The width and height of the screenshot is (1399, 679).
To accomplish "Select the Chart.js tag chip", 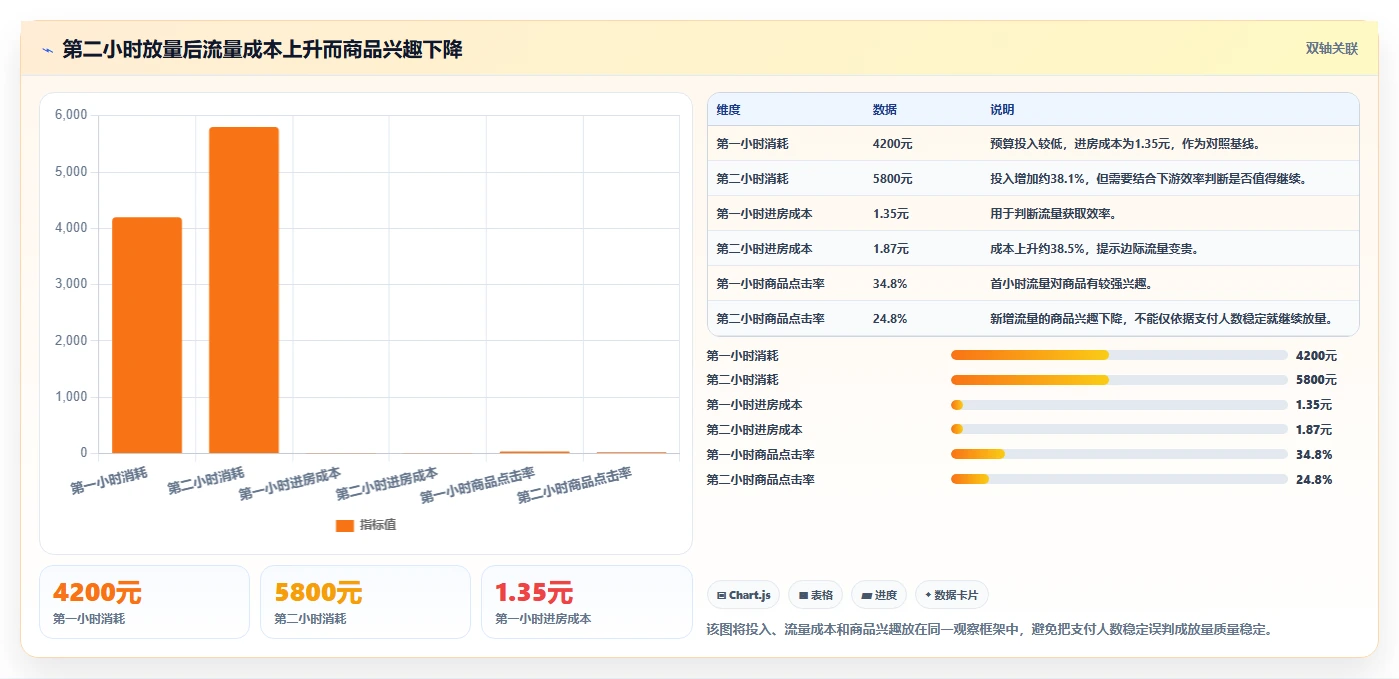I will point(744,595).
